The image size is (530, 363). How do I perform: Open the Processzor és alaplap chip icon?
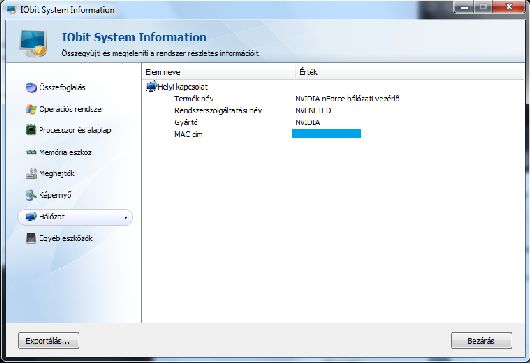pyautogui.click(x=31, y=130)
